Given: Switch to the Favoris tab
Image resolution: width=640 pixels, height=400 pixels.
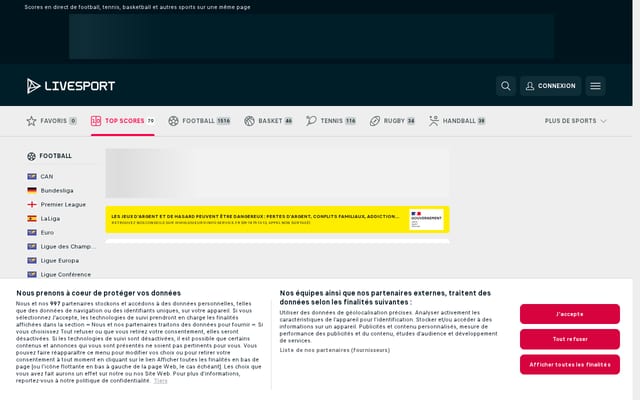Looking at the screenshot, I should pos(52,121).
